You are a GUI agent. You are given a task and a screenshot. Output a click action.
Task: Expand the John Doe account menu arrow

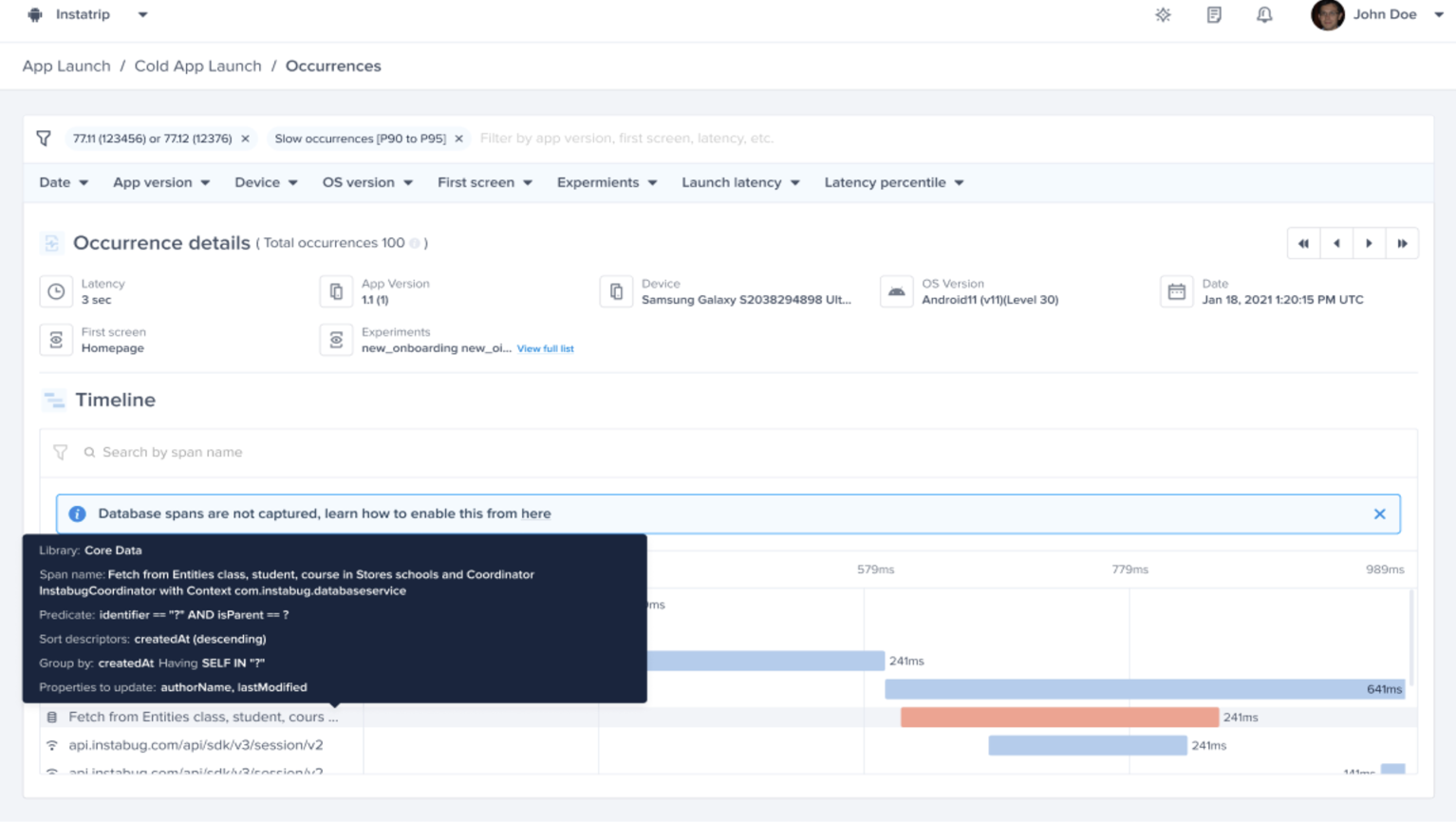click(x=1439, y=15)
